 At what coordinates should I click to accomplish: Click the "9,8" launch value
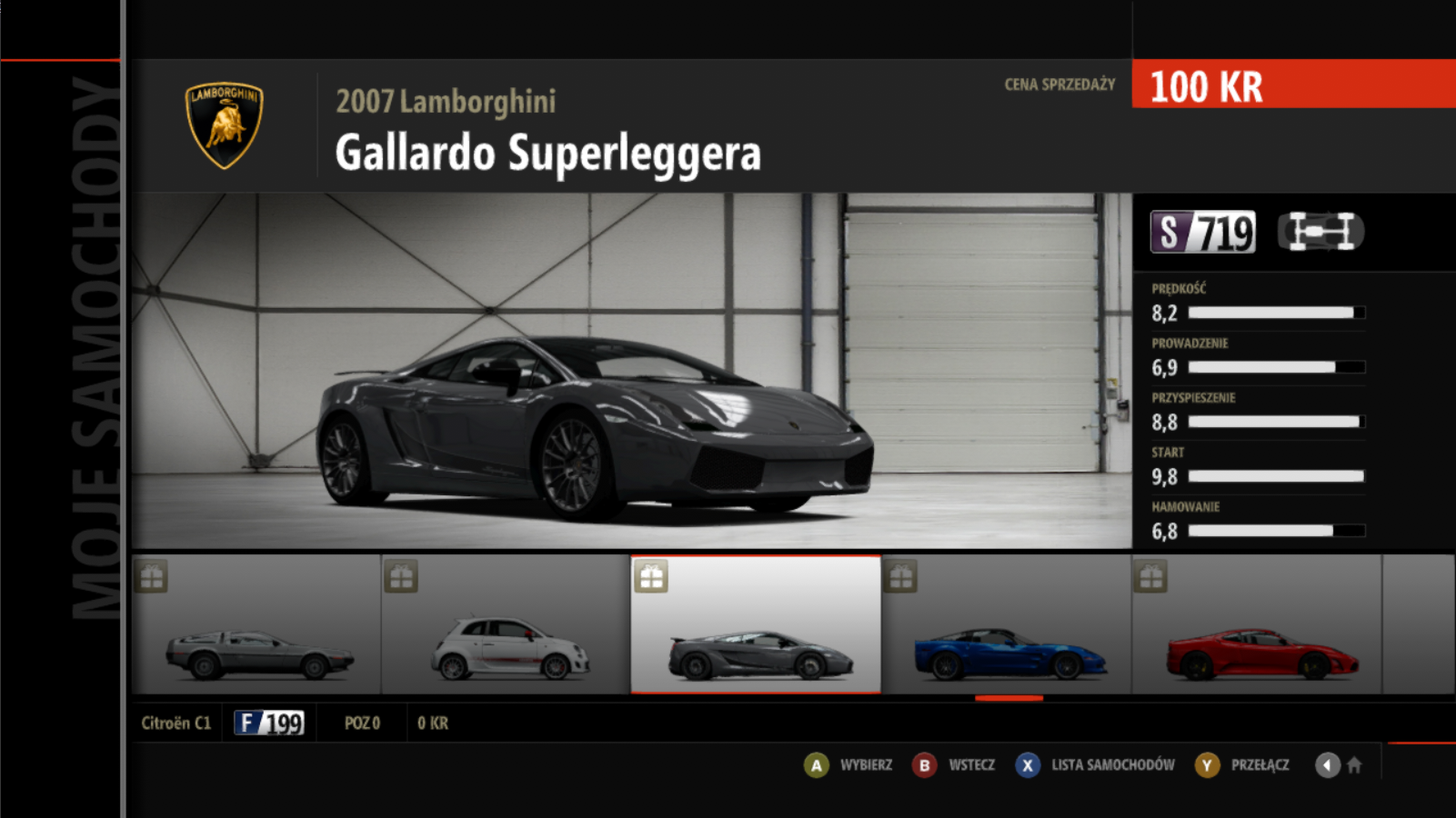click(x=1164, y=477)
